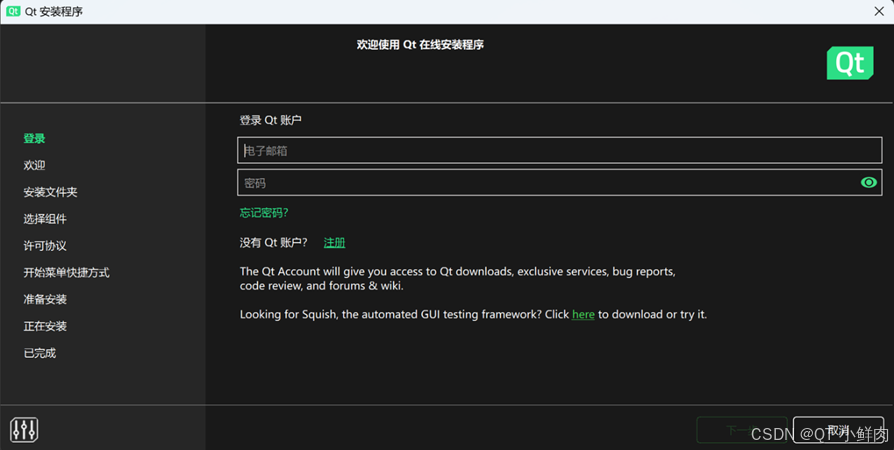
Task: Focus the 电子邮箱 email field
Action: click(x=559, y=151)
